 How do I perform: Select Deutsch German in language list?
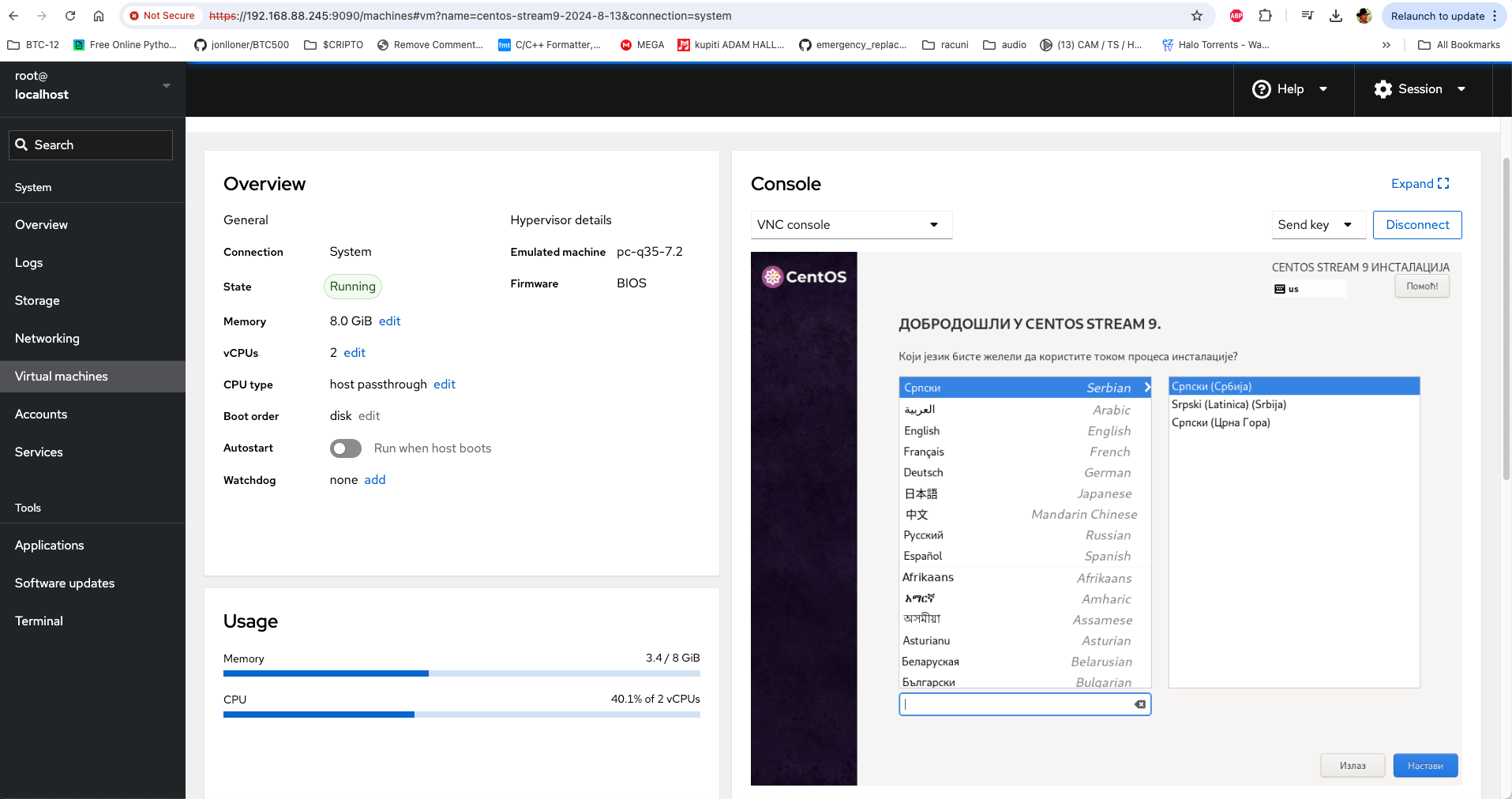[1025, 473]
